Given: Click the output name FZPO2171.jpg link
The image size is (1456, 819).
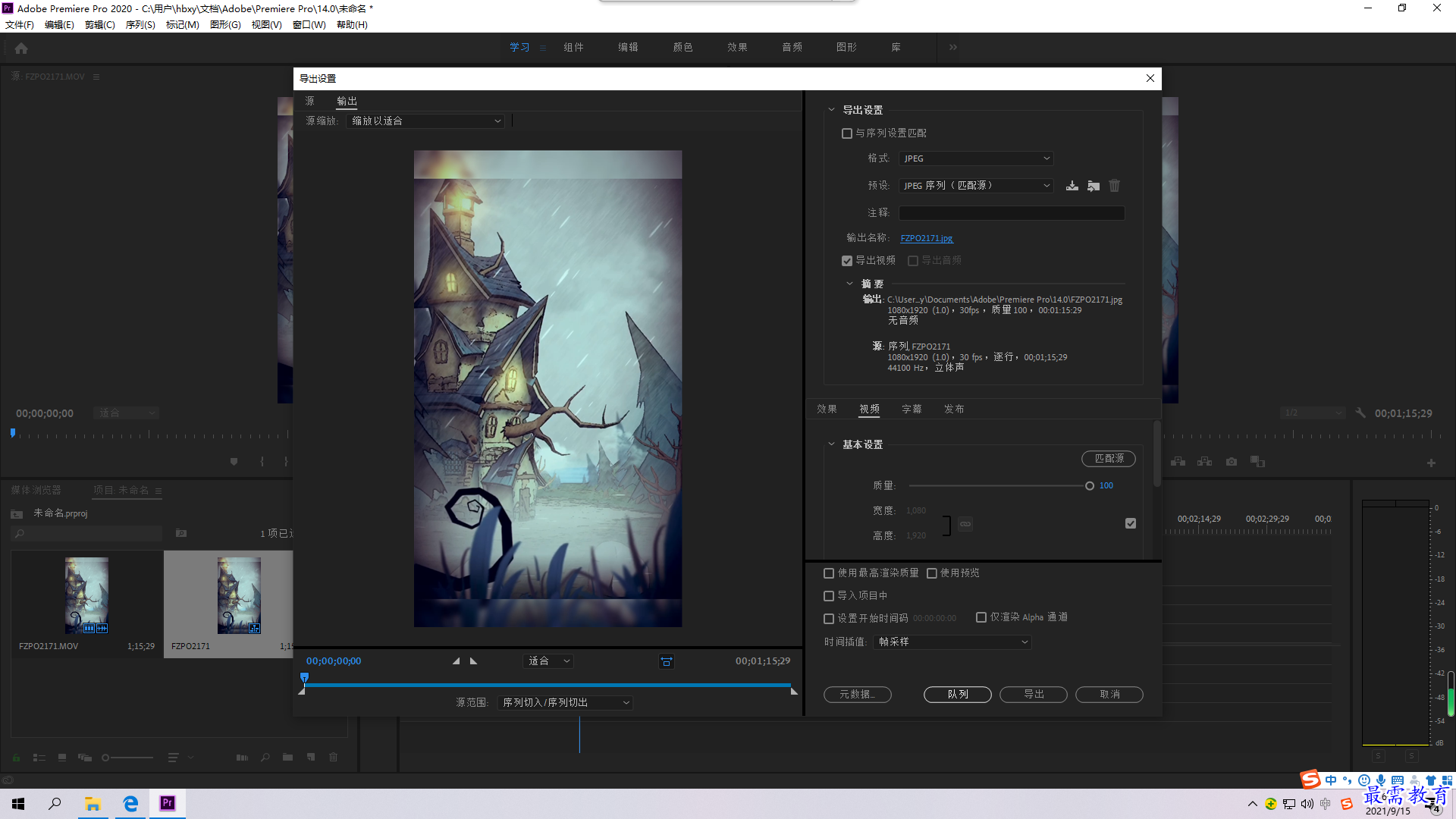Looking at the screenshot, I should pyautogui.click(x=927, y=238).
